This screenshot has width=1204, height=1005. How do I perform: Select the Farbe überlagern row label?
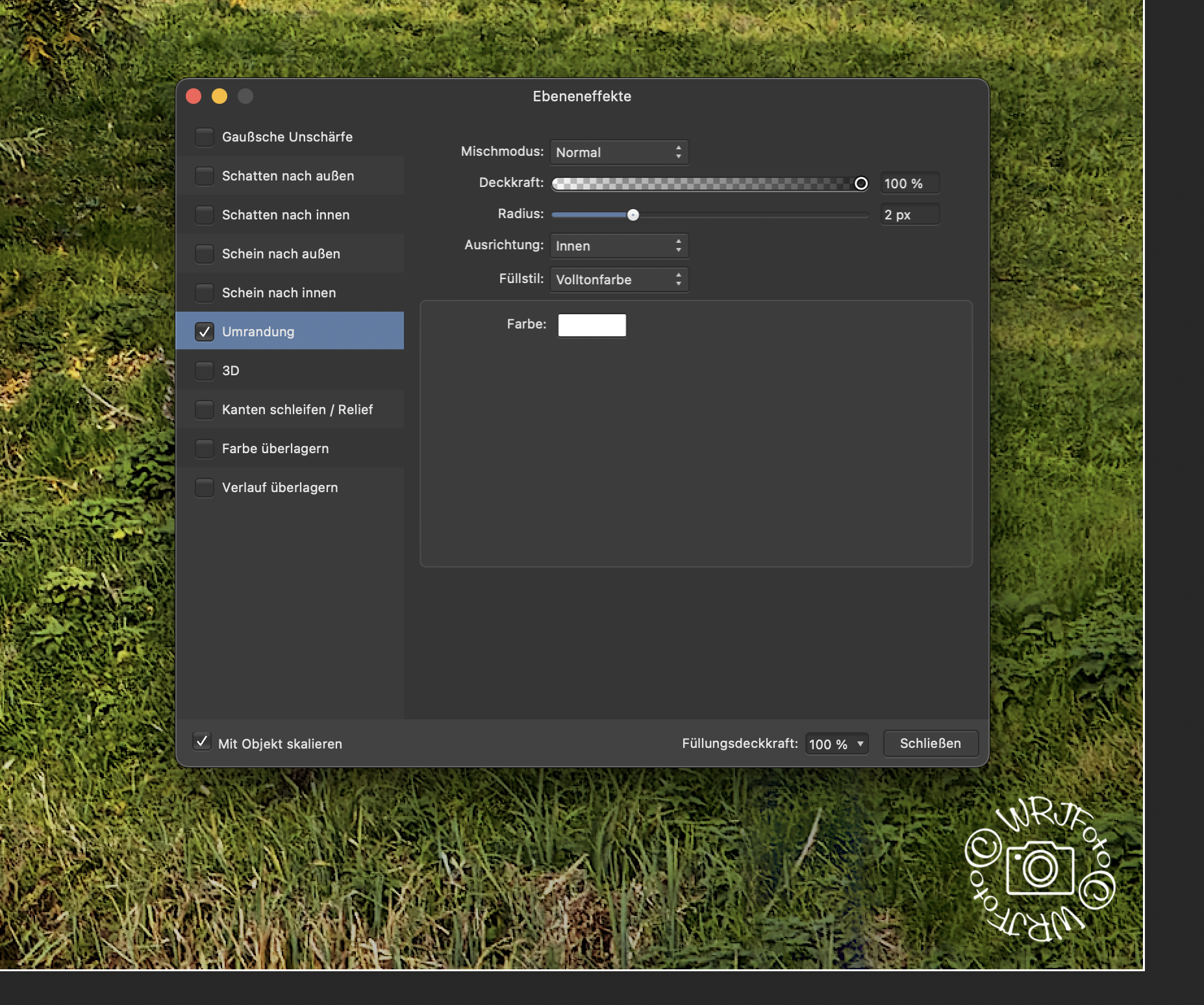[x=275, y=449]
